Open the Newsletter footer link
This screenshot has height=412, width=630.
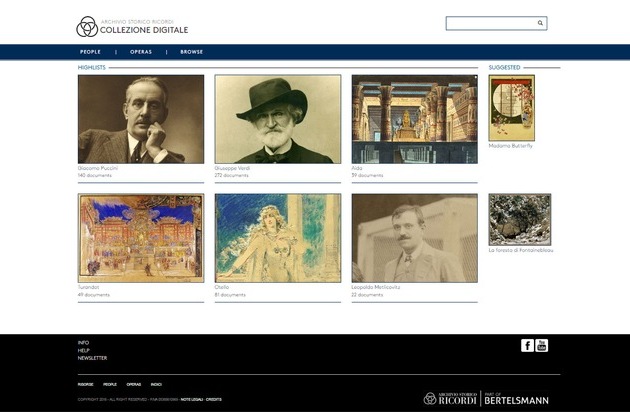tap(92, 357)
